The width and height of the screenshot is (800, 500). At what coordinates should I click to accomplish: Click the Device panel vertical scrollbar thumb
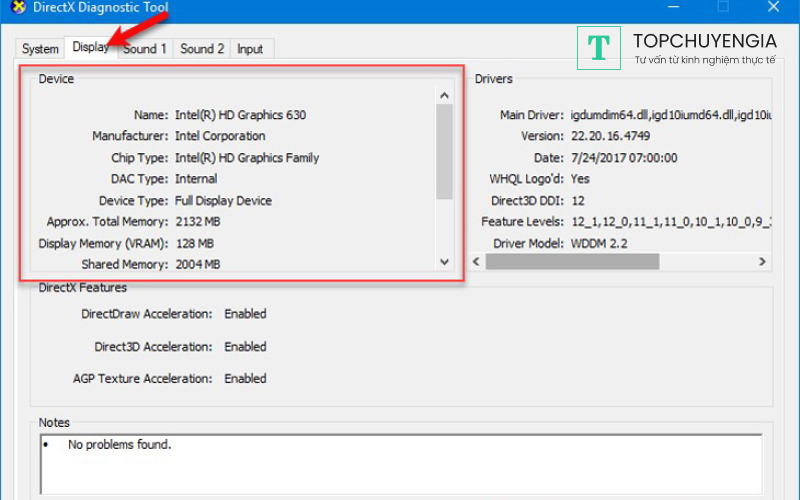[445, 150]
